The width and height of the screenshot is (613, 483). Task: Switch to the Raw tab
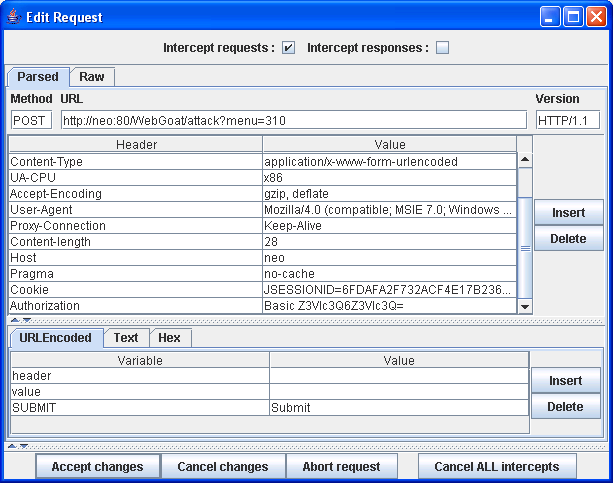coord(92,77)
